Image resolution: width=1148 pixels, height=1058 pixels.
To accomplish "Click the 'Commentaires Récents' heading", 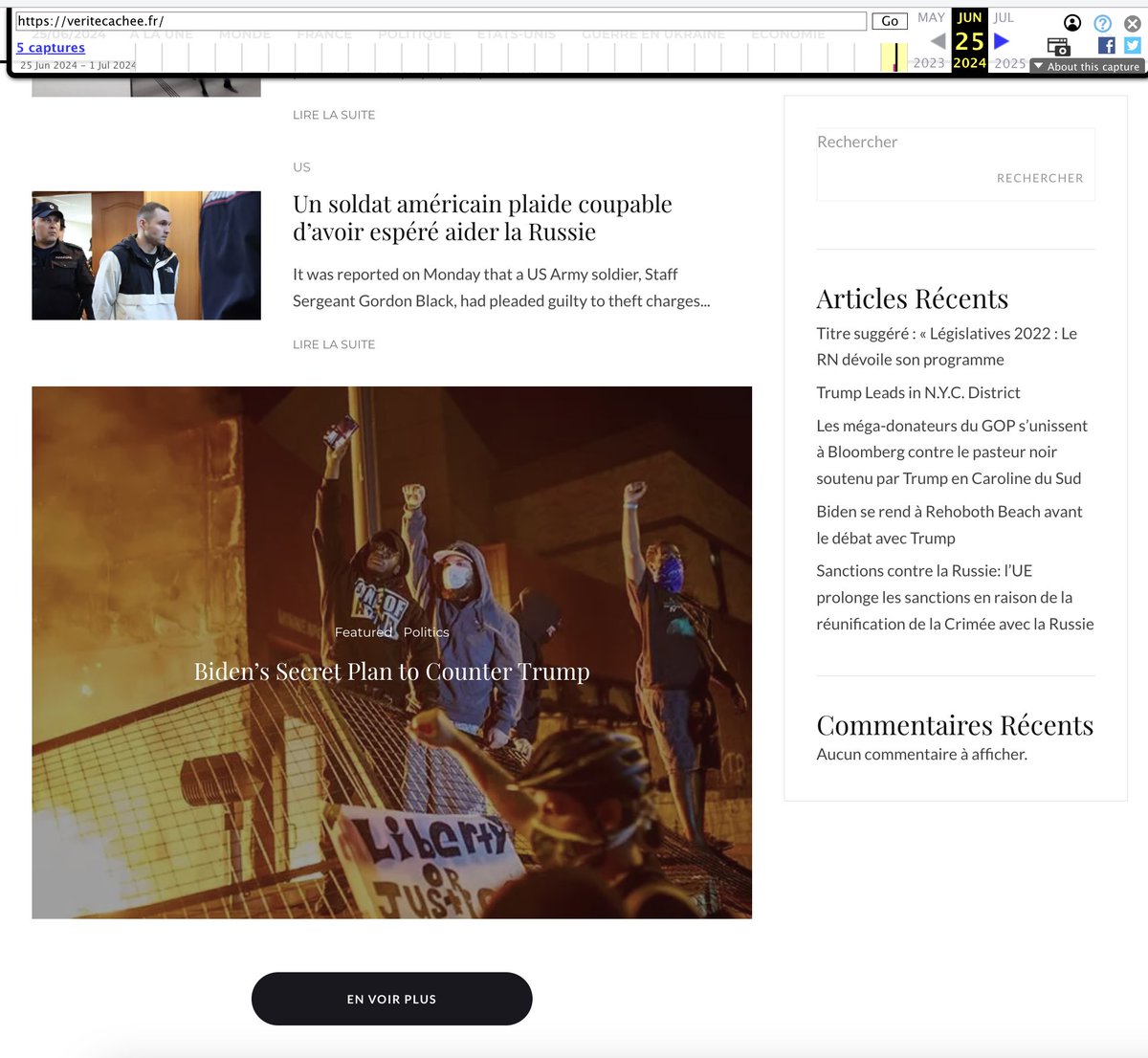I will tap(955, 725).
